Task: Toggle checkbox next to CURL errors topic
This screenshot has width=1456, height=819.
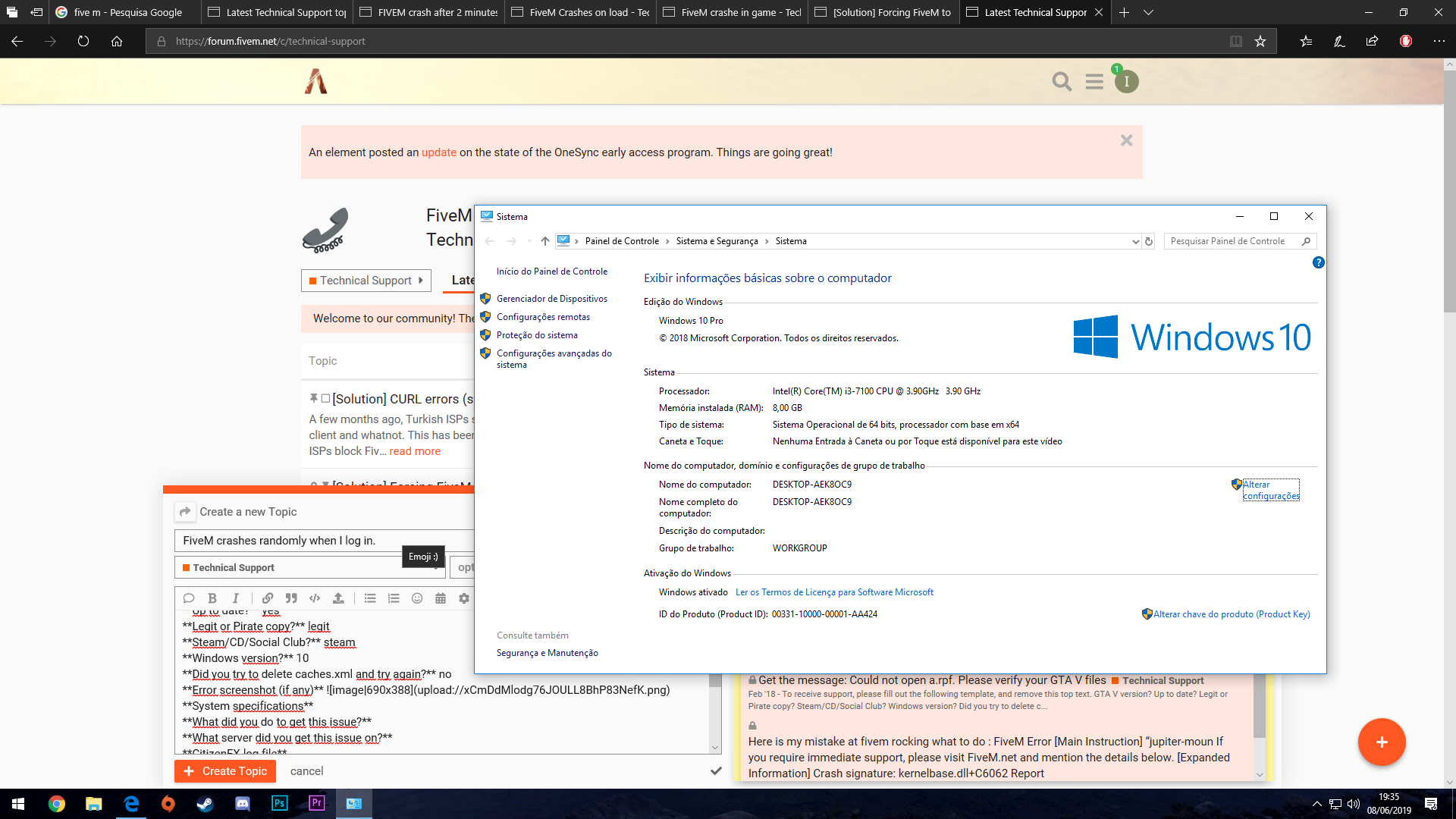Action: pyautogui.click(x=325, y=398)
